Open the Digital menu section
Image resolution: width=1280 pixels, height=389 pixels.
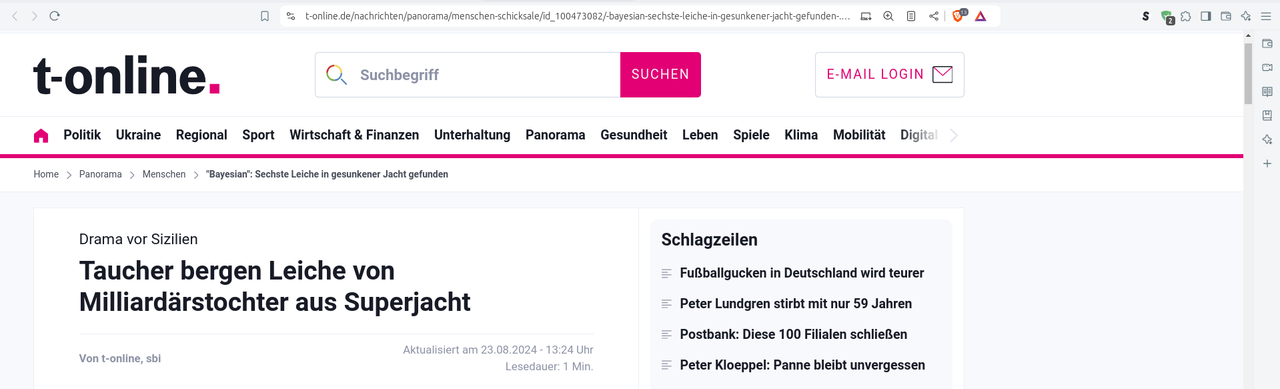(919, 135)
